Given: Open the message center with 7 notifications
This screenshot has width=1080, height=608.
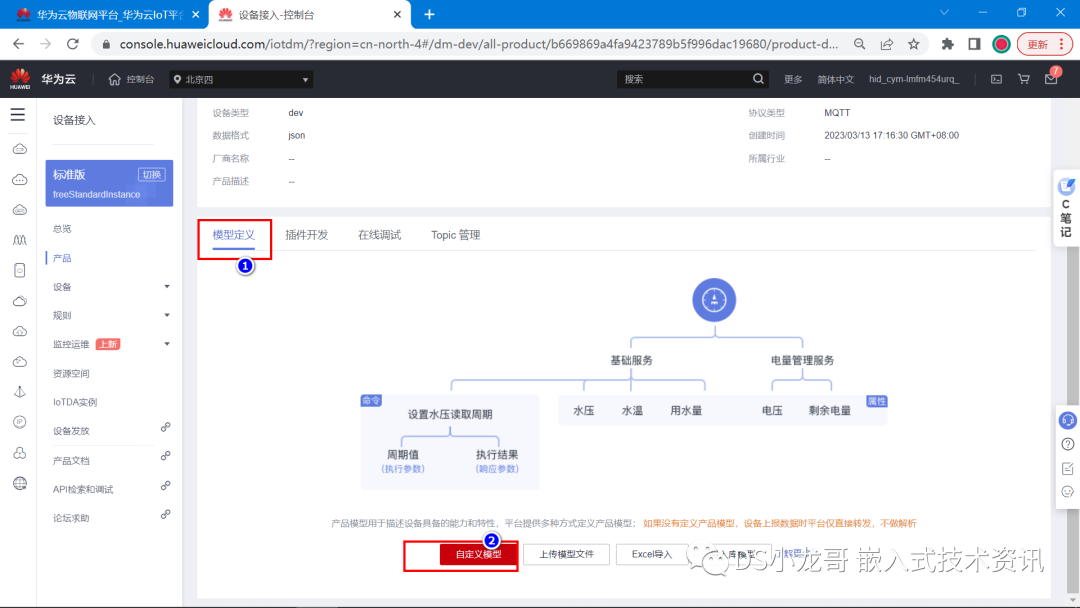Looking at the screenshot, I should [1050, 78].
